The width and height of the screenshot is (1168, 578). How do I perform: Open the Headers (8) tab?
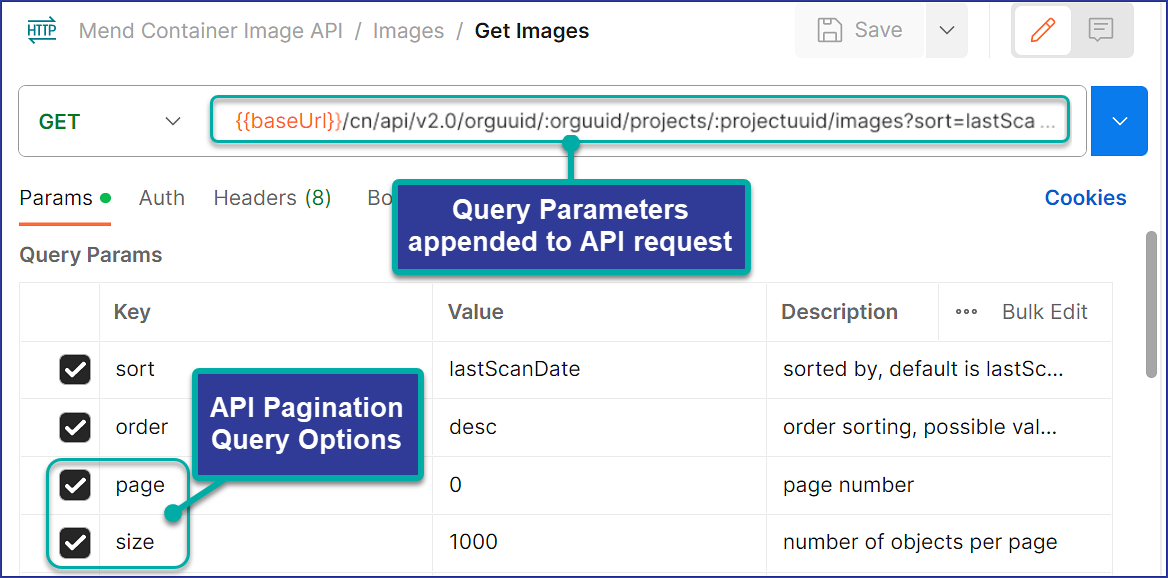click(x=271, y=198)
